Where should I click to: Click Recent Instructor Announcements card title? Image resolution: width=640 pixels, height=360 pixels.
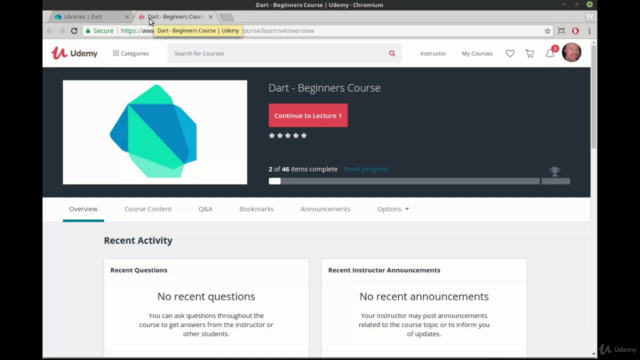click(384, 270)
